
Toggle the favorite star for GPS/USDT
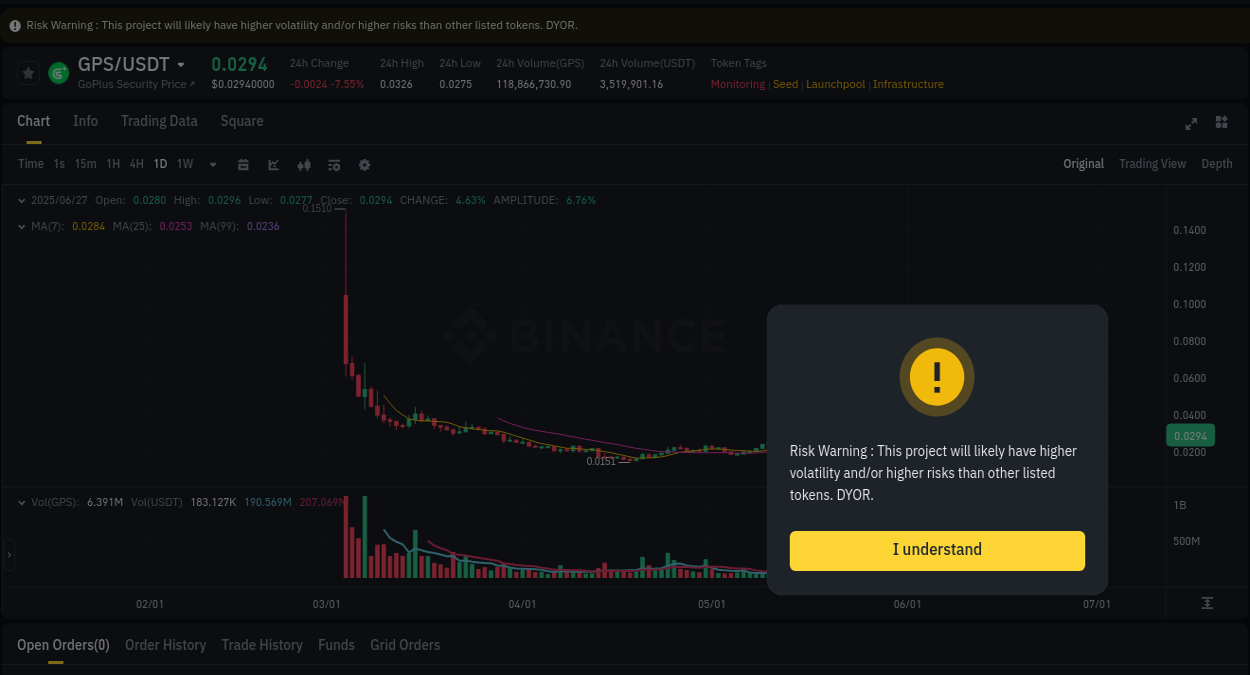[28, 72]
